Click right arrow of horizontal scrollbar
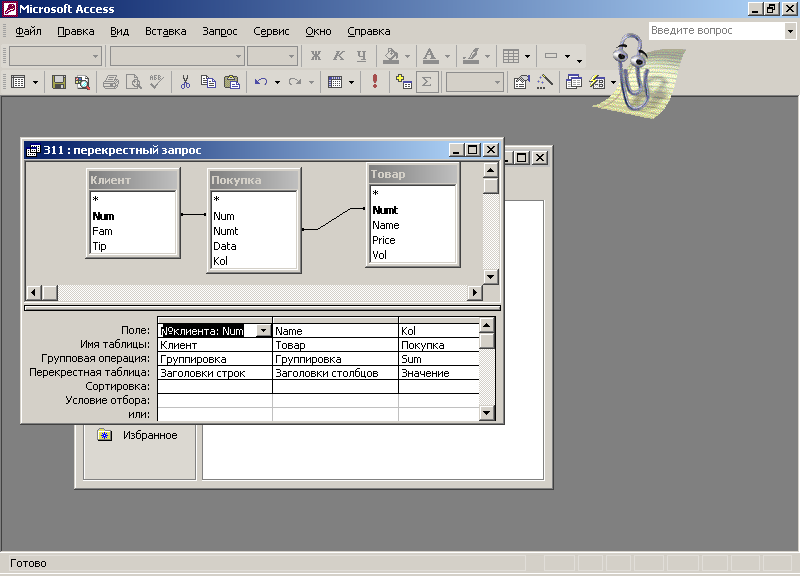 point(474,292)
